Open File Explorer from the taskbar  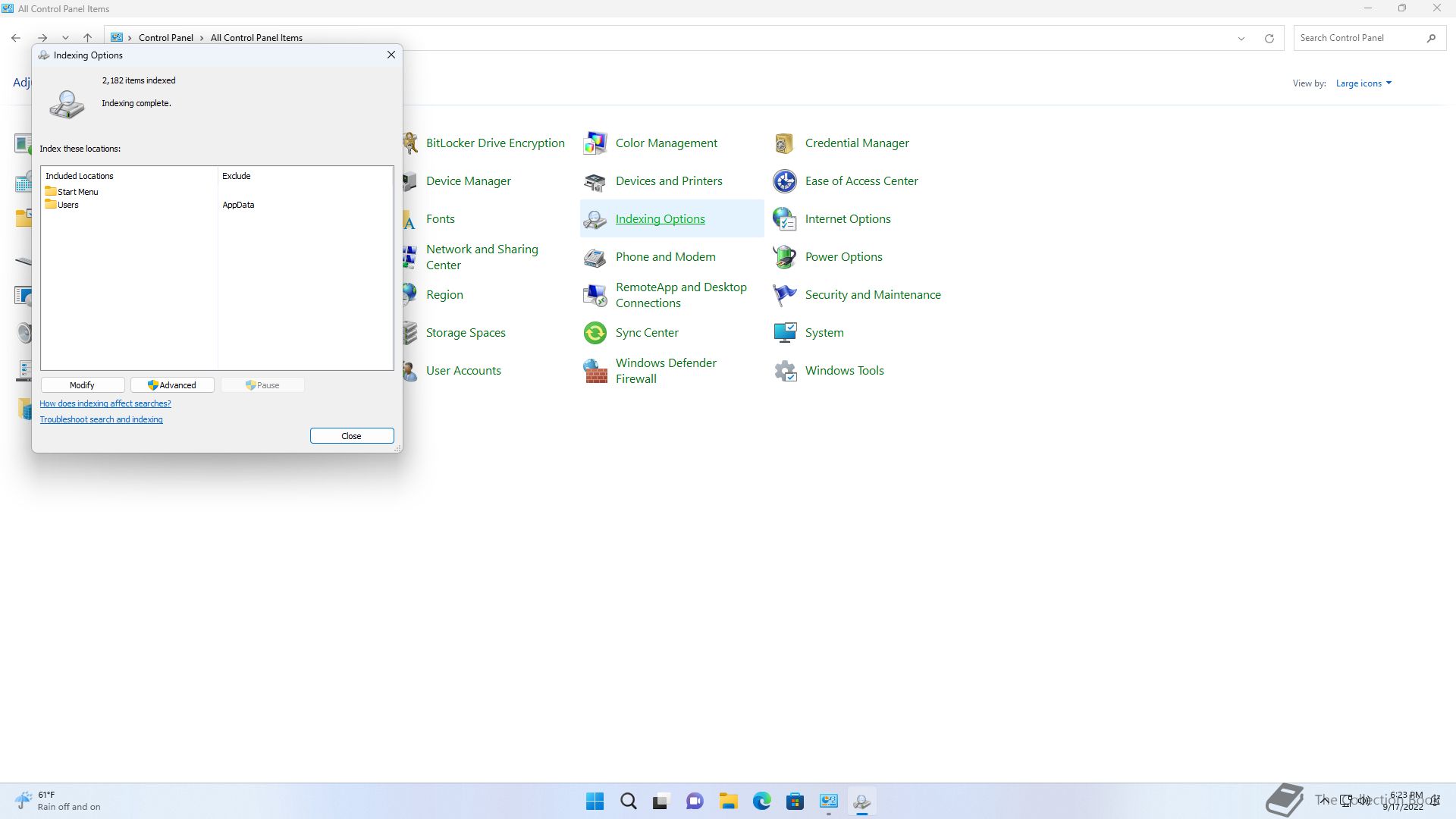(728, 801)
